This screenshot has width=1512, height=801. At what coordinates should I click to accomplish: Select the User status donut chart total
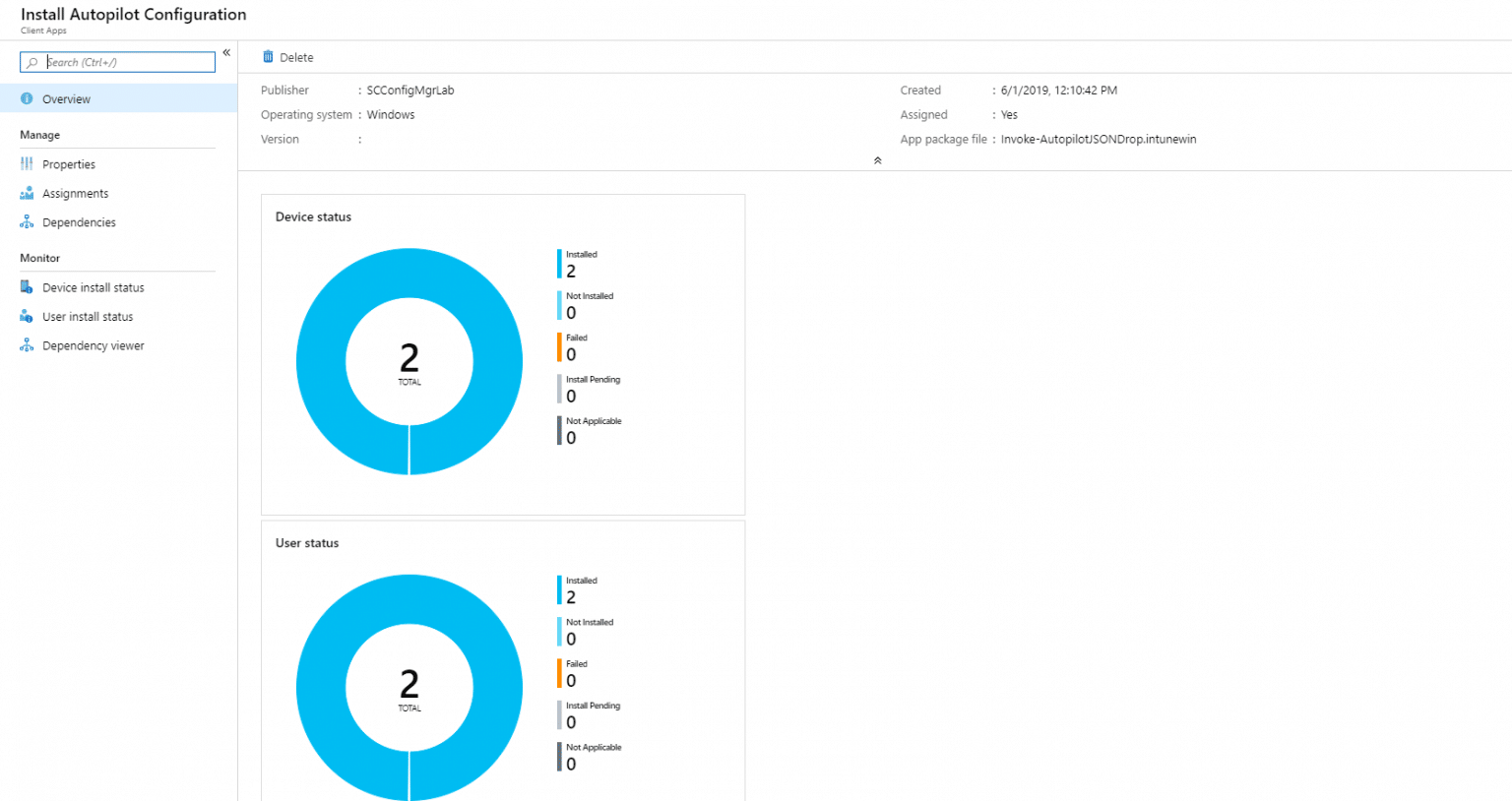(x=409, y=687)
